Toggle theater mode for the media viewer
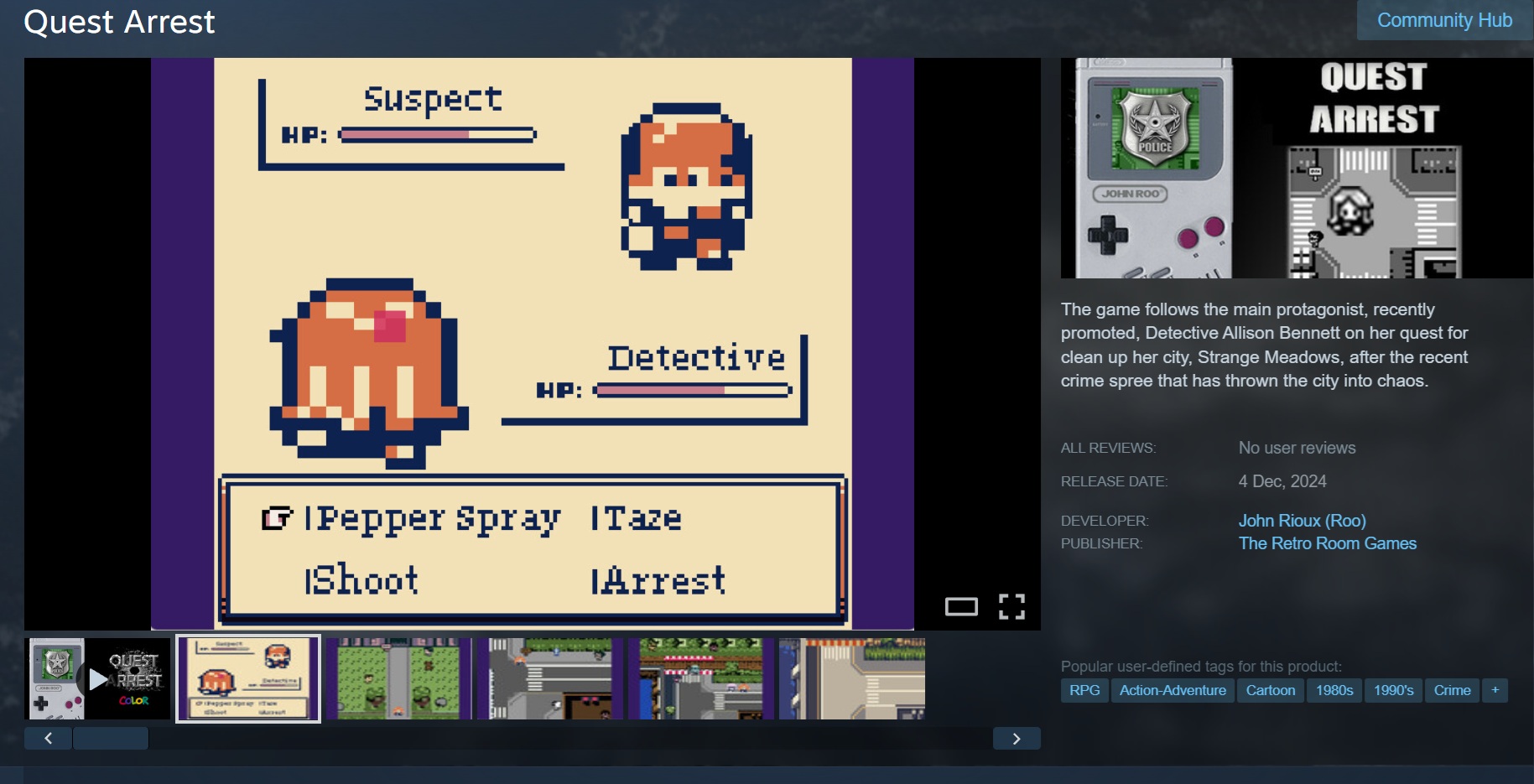Image resolution: width=1534 pixels, height=784 pixels. 961,606
